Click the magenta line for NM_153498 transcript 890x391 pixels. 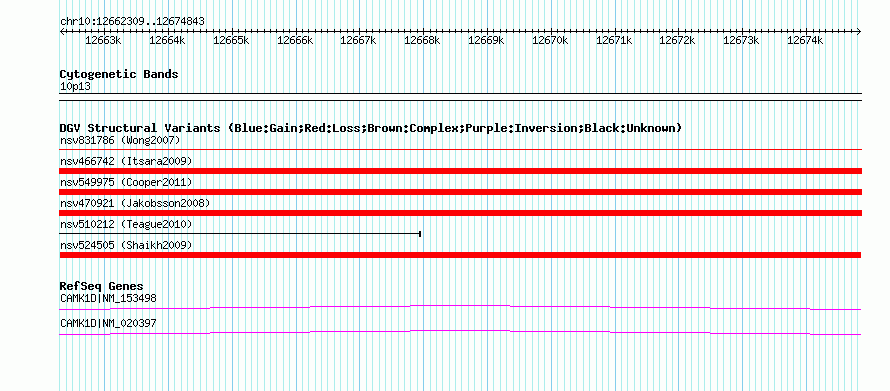(x=460, y=308)
